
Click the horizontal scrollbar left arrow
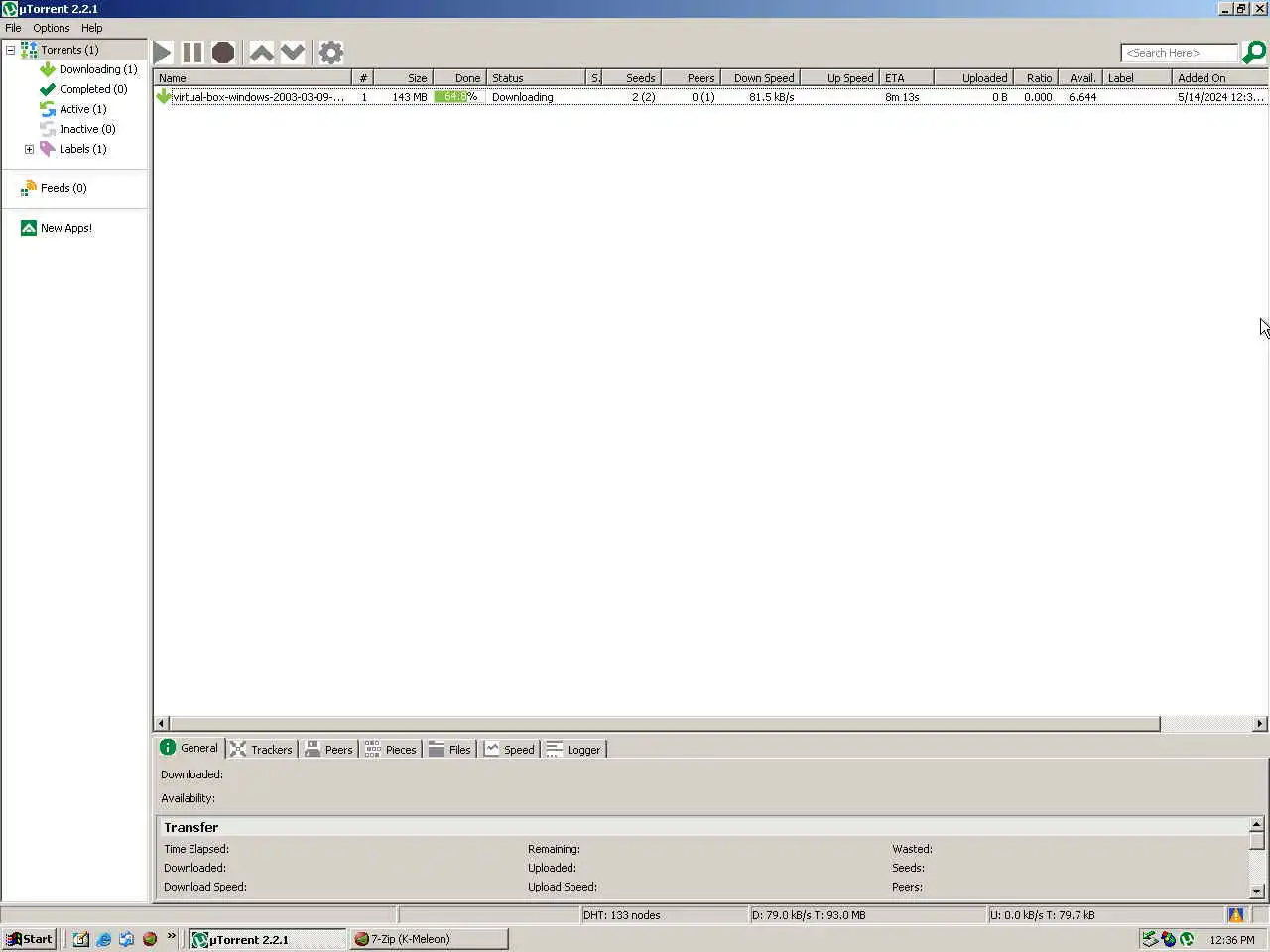[162, 724]
